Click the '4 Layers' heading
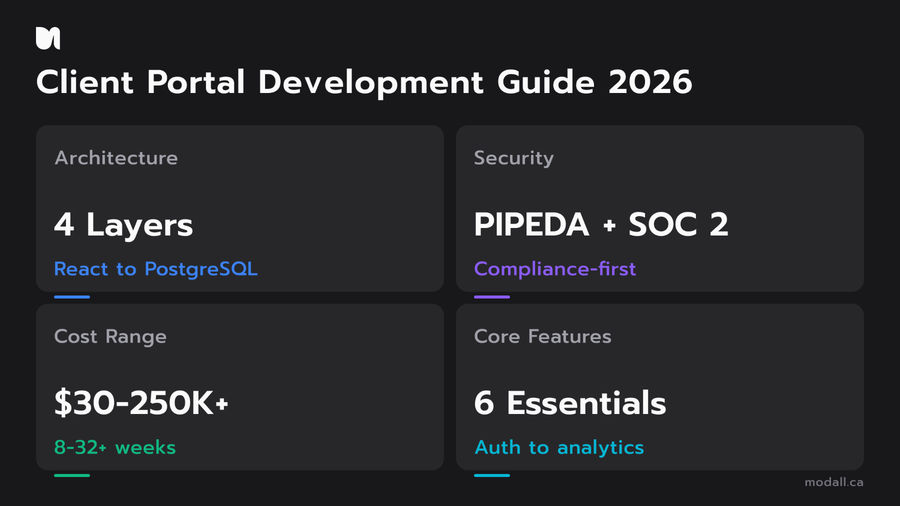 point(123,224)
